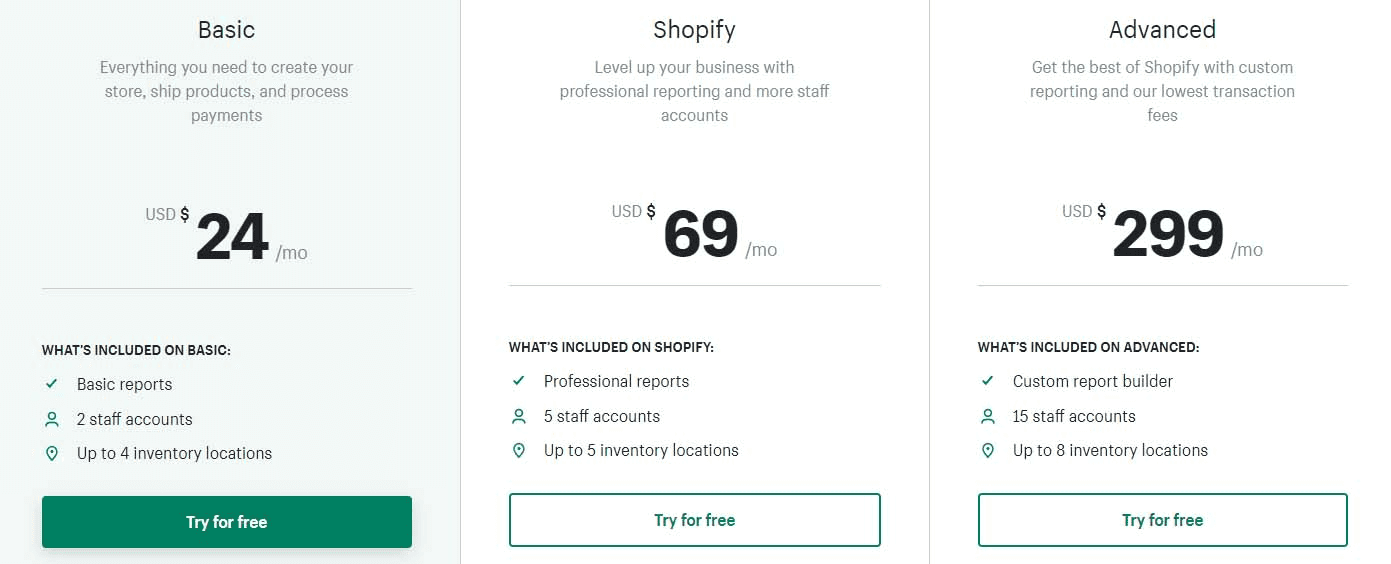Viewport: 1391px width, 564px height.
Task: Start the Basic plan with Try for free
Action: 227,522
